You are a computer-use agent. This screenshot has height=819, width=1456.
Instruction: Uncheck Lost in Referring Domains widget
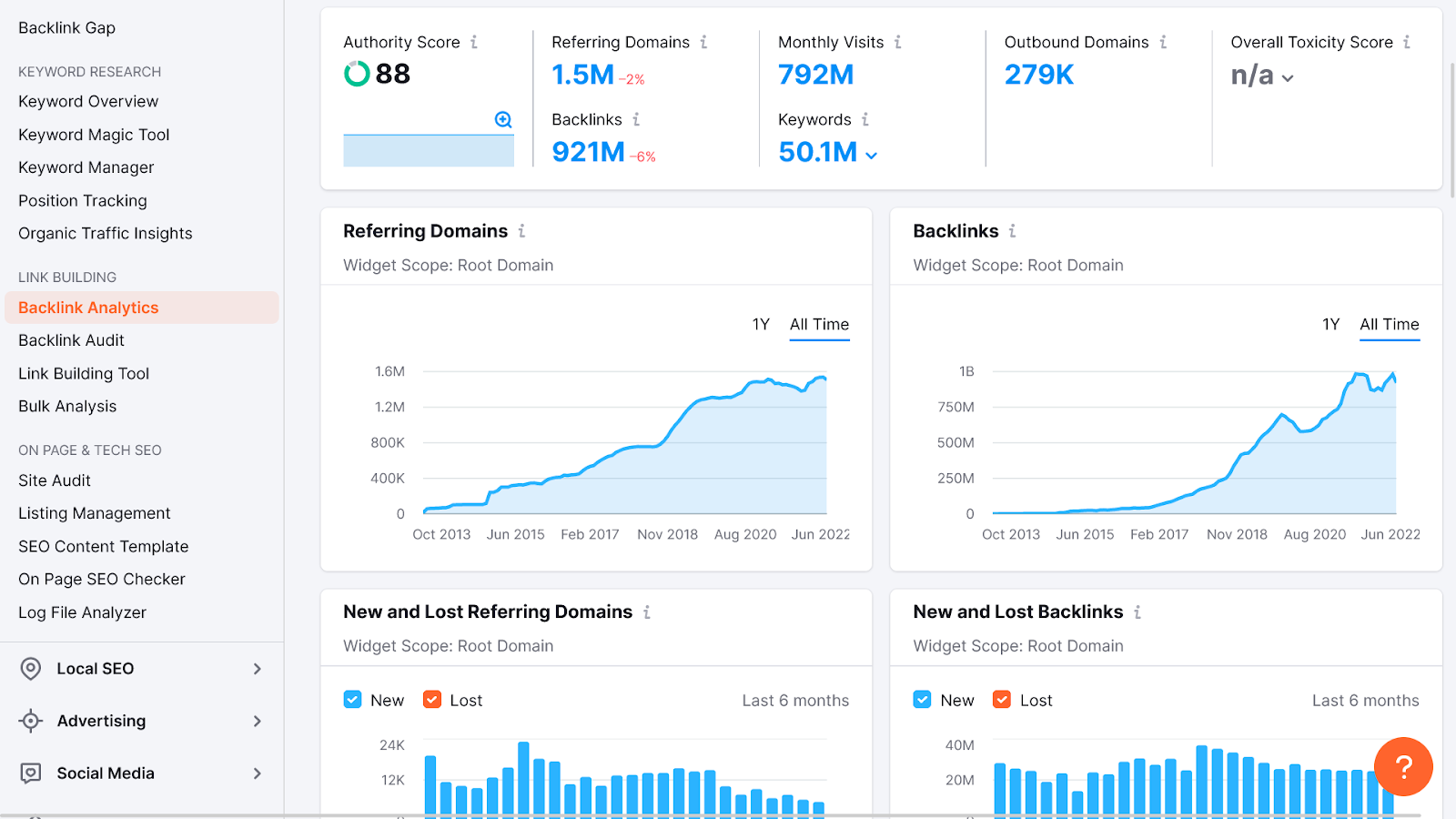point(432,700)
